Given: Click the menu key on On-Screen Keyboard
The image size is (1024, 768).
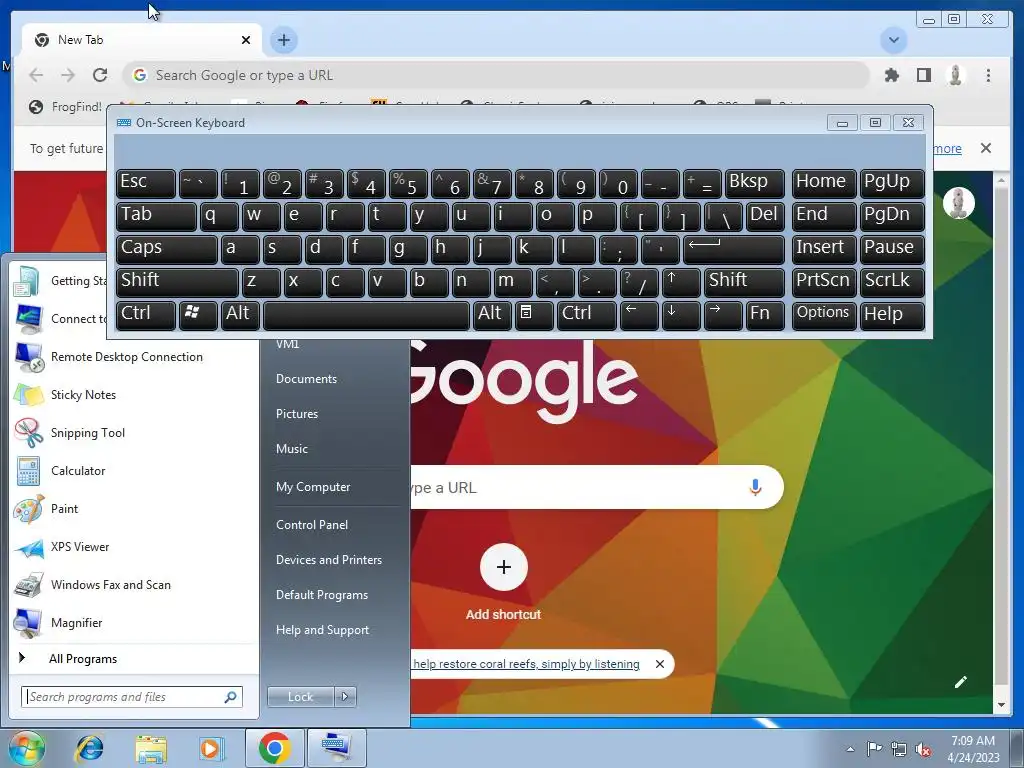Looking at the screenshot, I should coord(533,315).
